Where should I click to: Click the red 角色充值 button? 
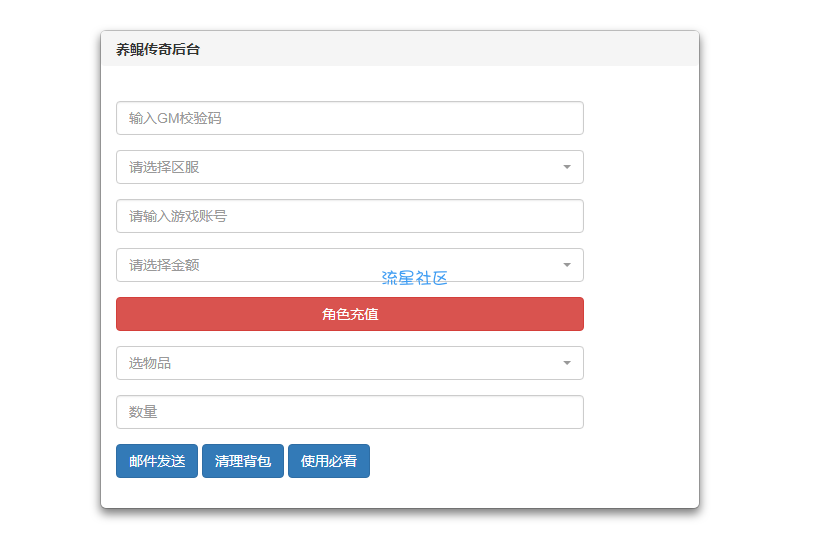[x=350, y=314]
